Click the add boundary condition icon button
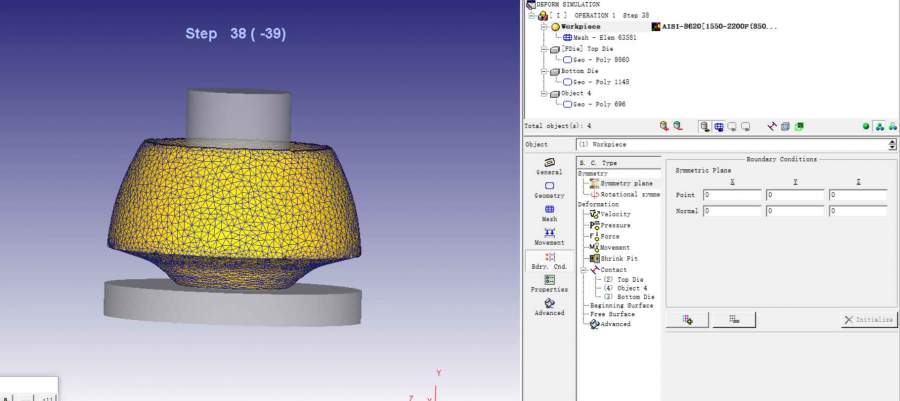The height and width of the screenshot is (401, 900). pyautogui.click(x=688, y=319)
